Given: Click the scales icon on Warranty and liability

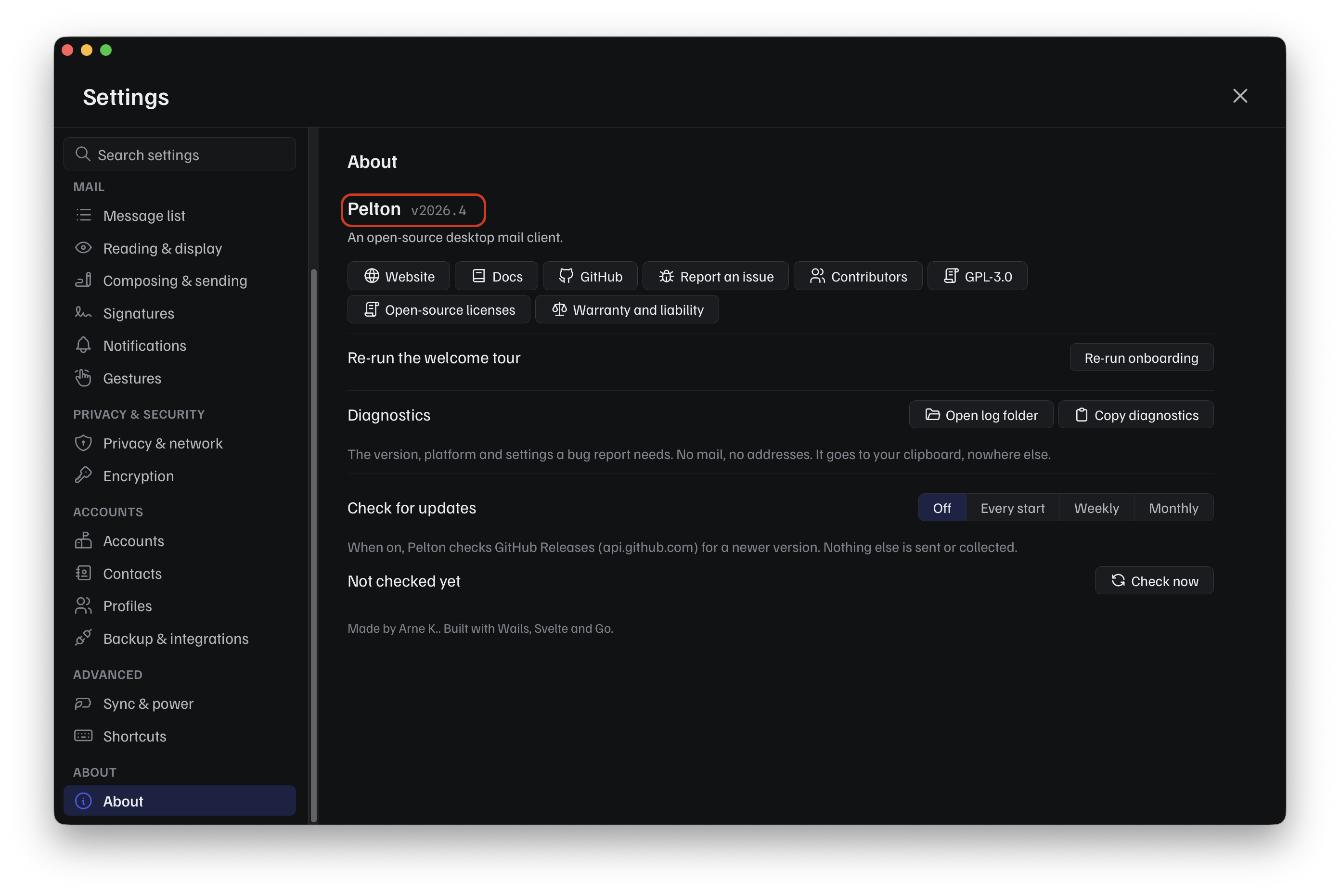Looking at the screenshot, I should tap(559, 310).
